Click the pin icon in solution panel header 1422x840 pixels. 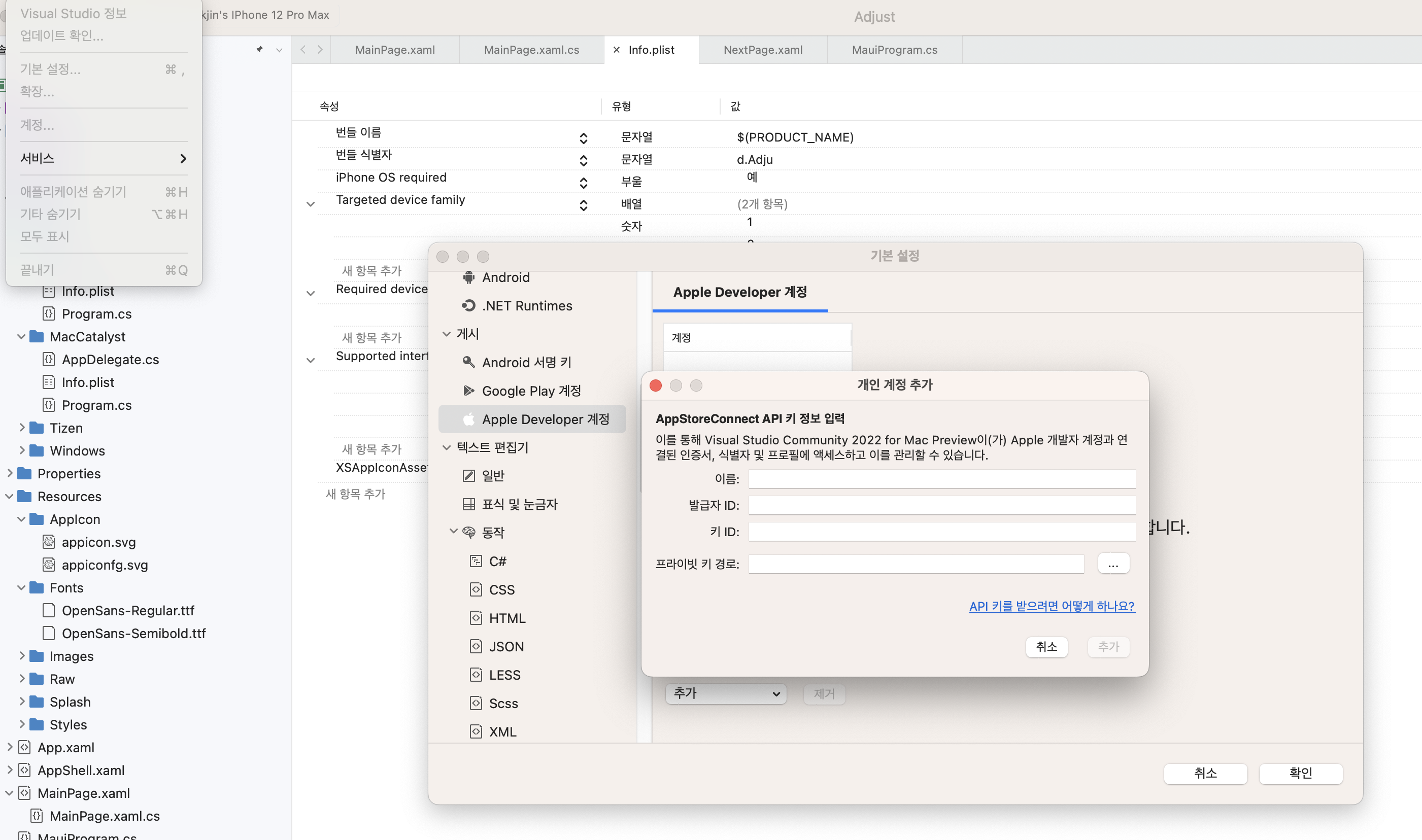[x=259, y=50]
